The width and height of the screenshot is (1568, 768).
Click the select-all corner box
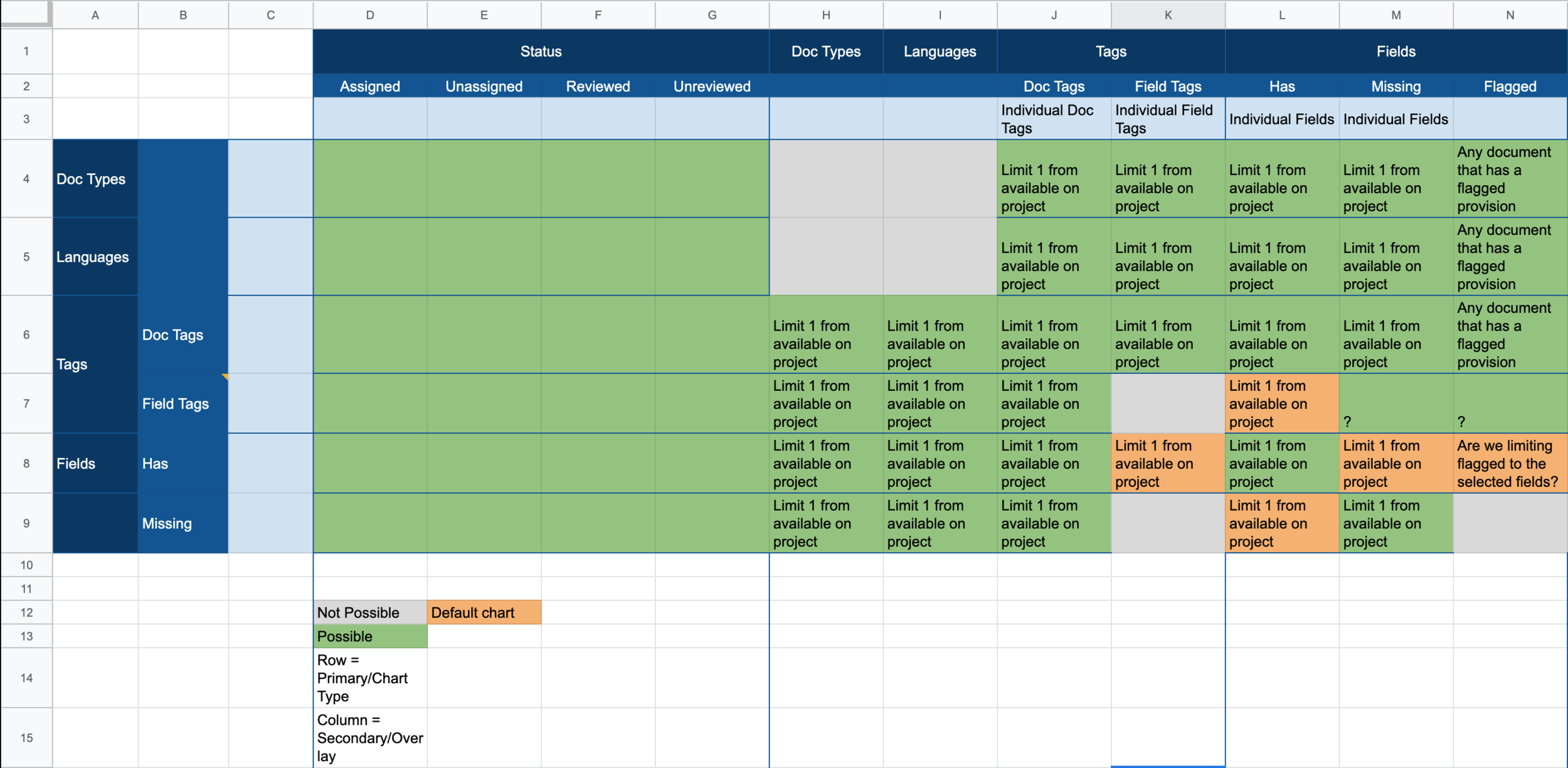coord(25,13)
